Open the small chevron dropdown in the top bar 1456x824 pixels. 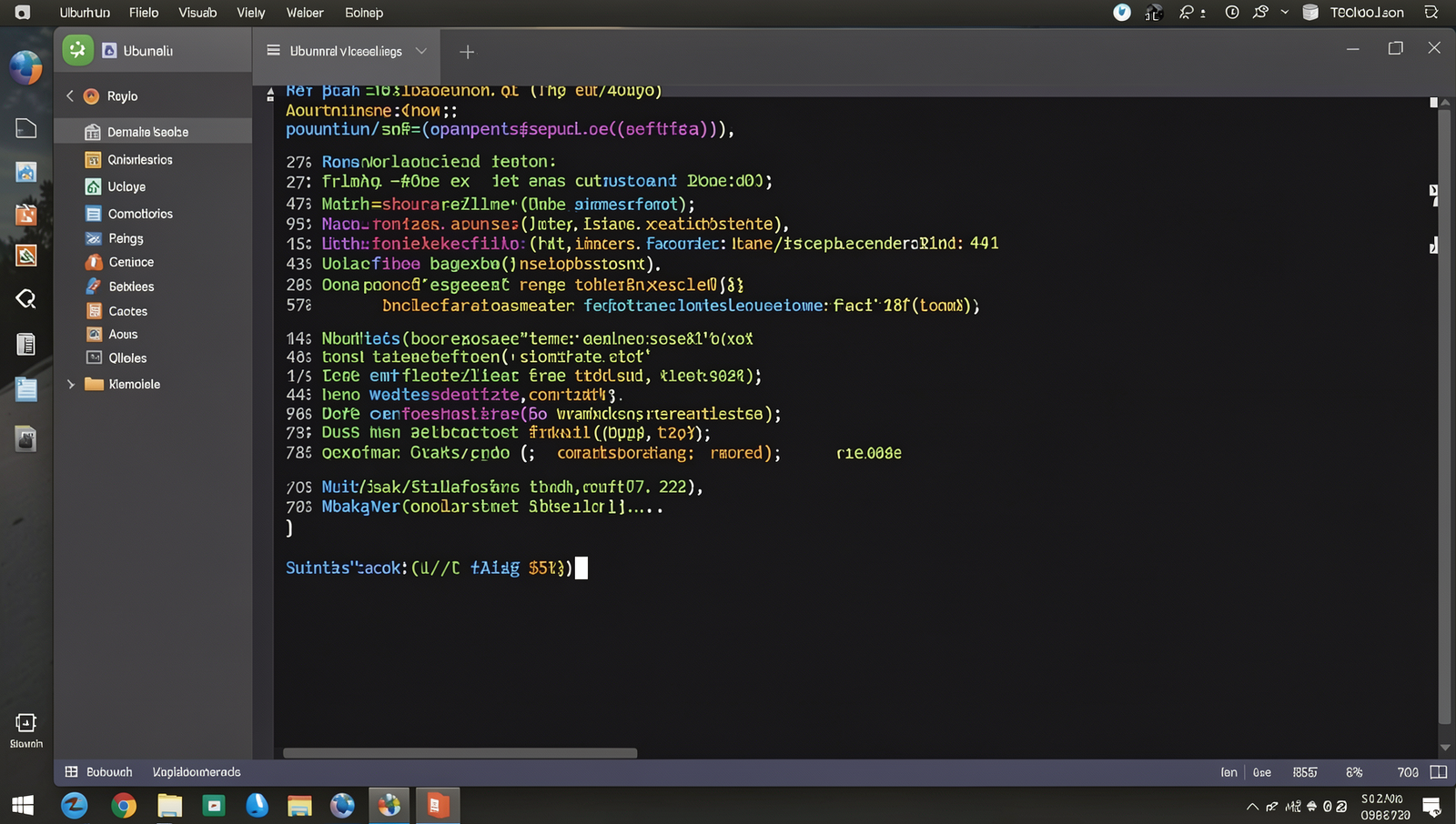[x=1285, y=12]
